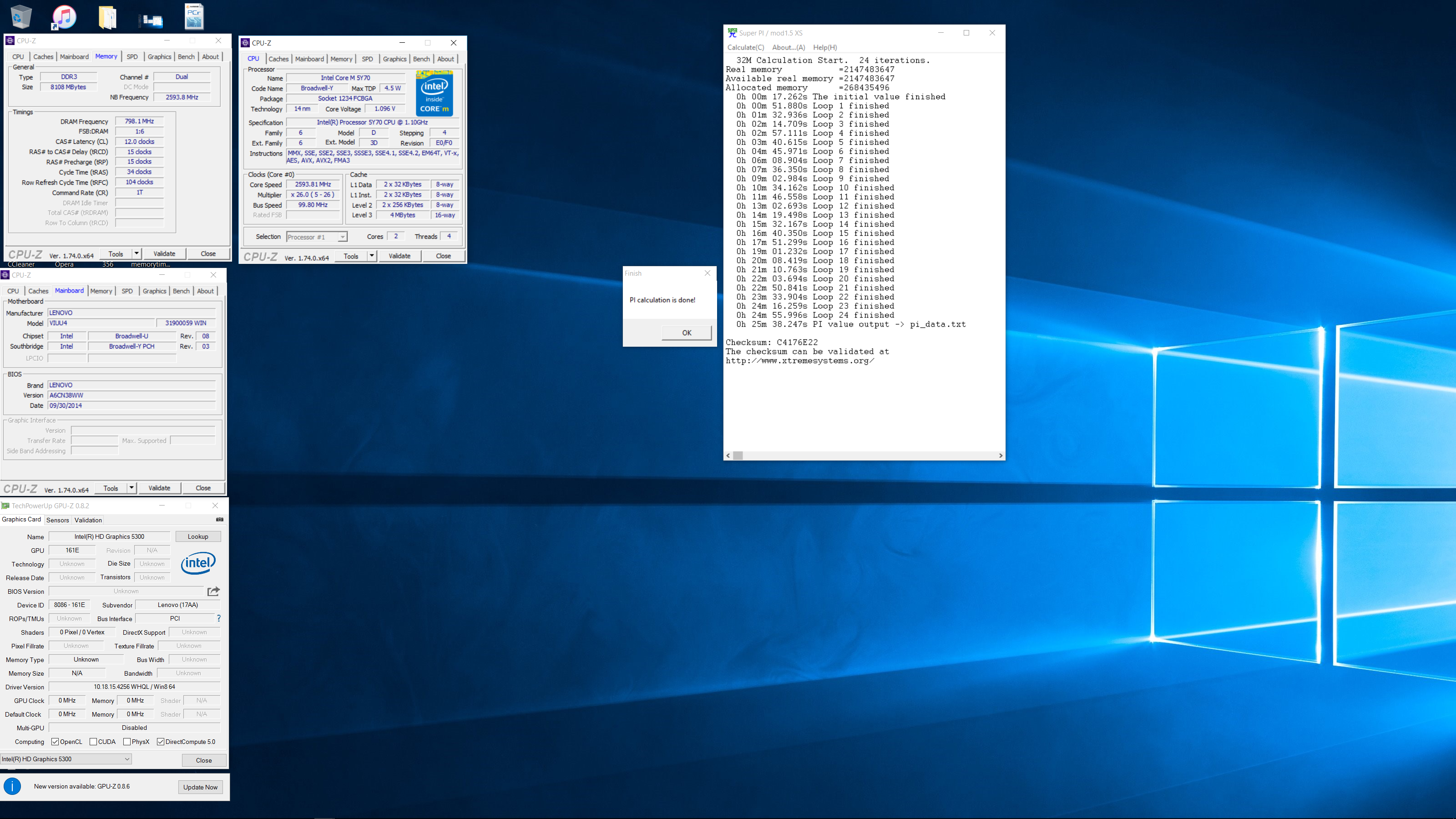Click the GPU-Z title bar app icon
The height and width of the screenshot is (819, 1456).
coord(5,506)
